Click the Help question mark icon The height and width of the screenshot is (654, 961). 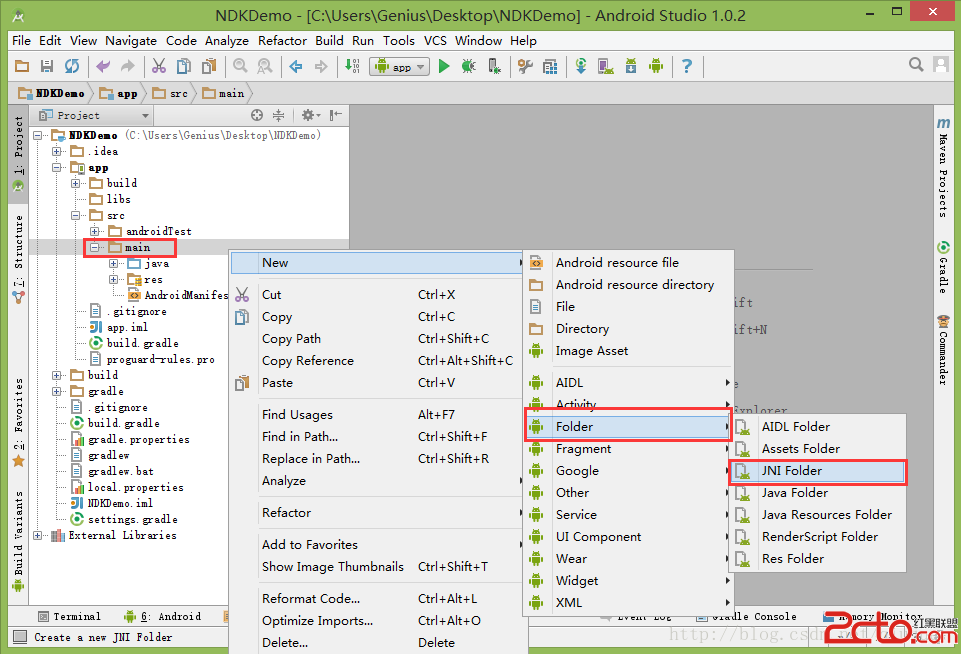pyautogui.click(x=687, y=67)
